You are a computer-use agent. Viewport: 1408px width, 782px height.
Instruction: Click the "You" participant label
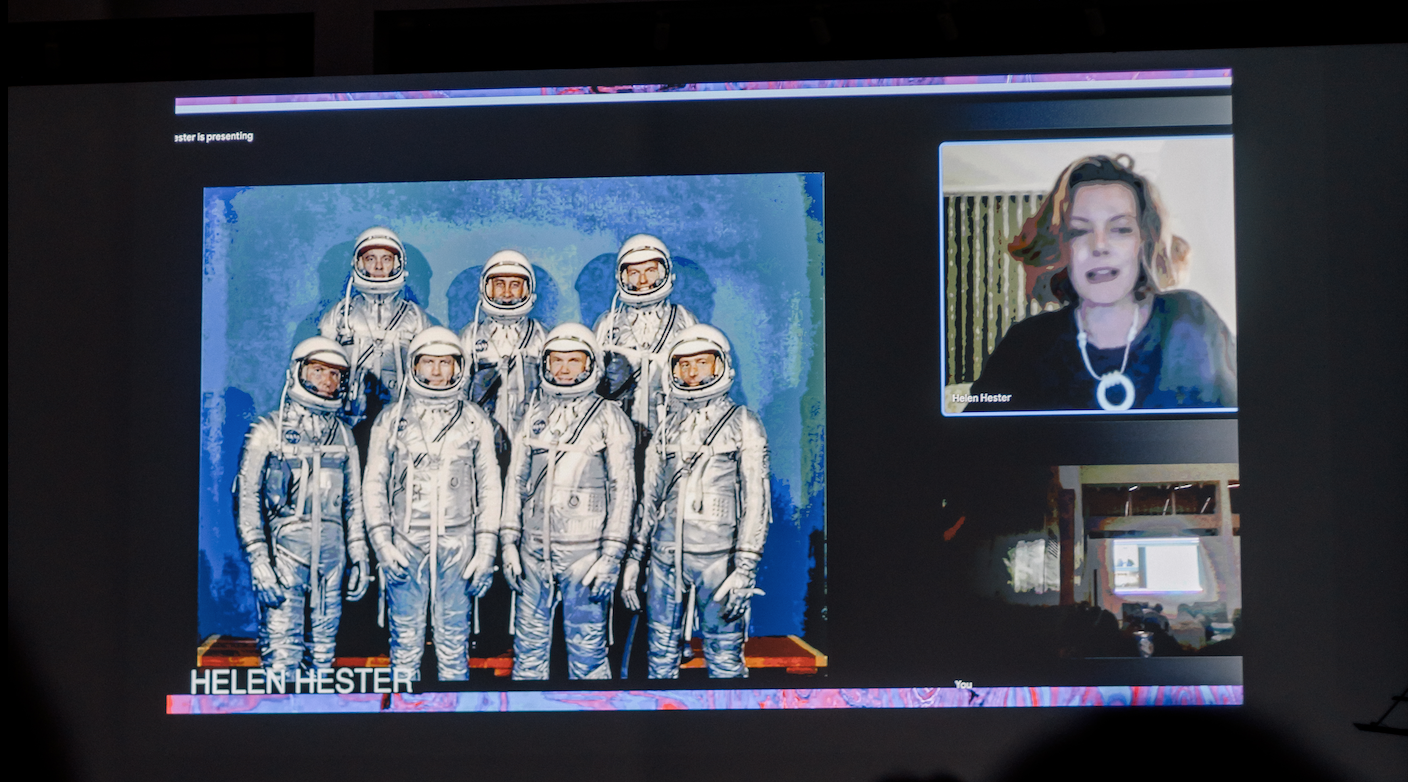(963, 684)
